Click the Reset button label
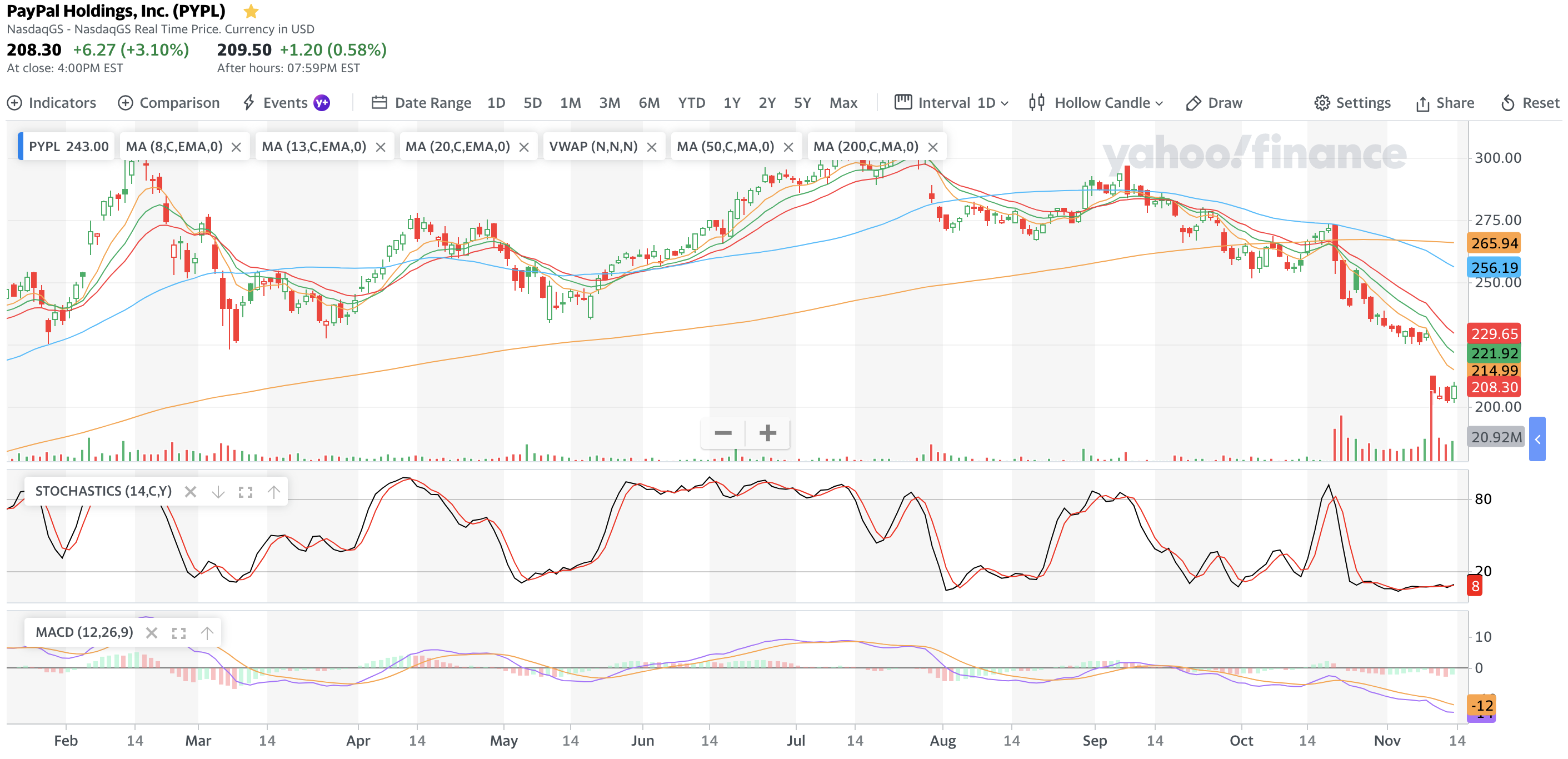 click(x=1541, y=103)
